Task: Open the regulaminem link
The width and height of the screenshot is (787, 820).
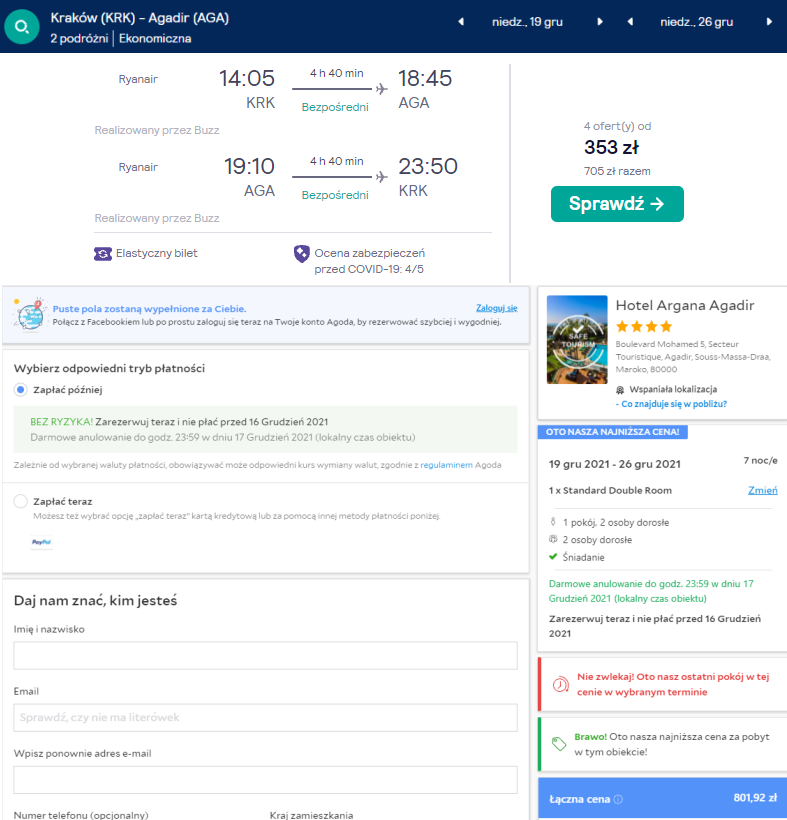Action: point(446,465)
